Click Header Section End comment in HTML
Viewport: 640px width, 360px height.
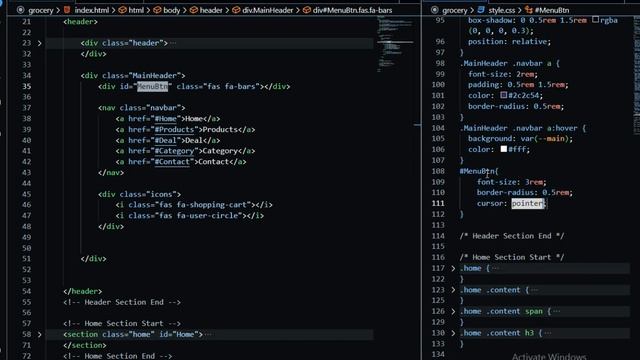tap(122, 302)
